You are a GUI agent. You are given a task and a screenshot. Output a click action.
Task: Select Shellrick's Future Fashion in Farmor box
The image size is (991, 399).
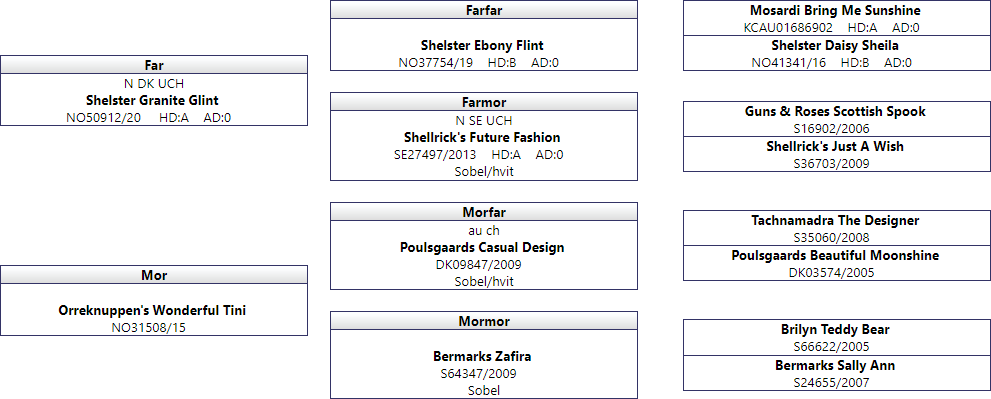(482, 137)
